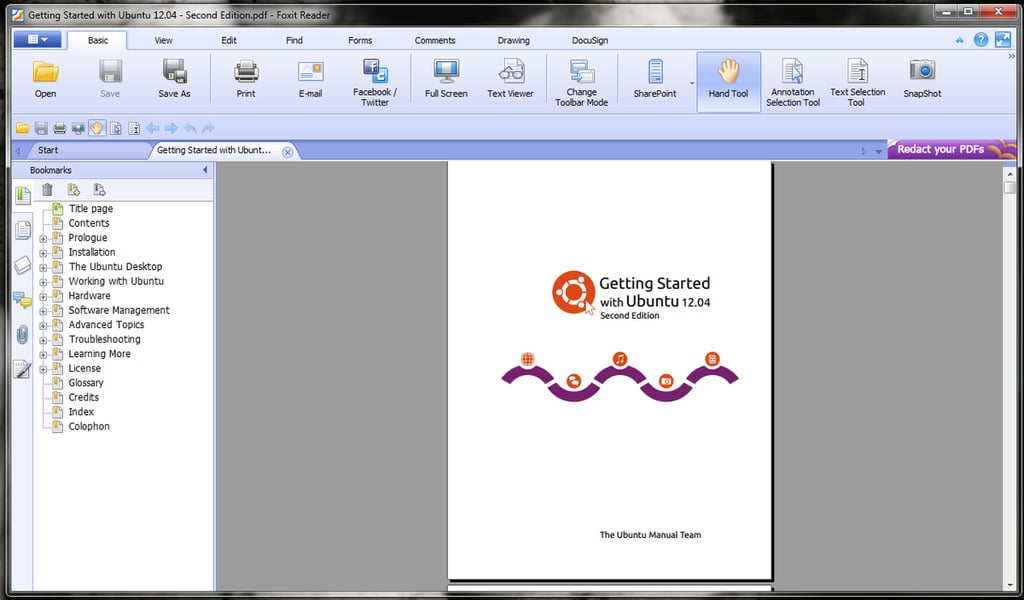This screenshot has height=600, width=1024.
Task: Select the Hand Tool in the ribbon
Action: (x=728, y=82)
